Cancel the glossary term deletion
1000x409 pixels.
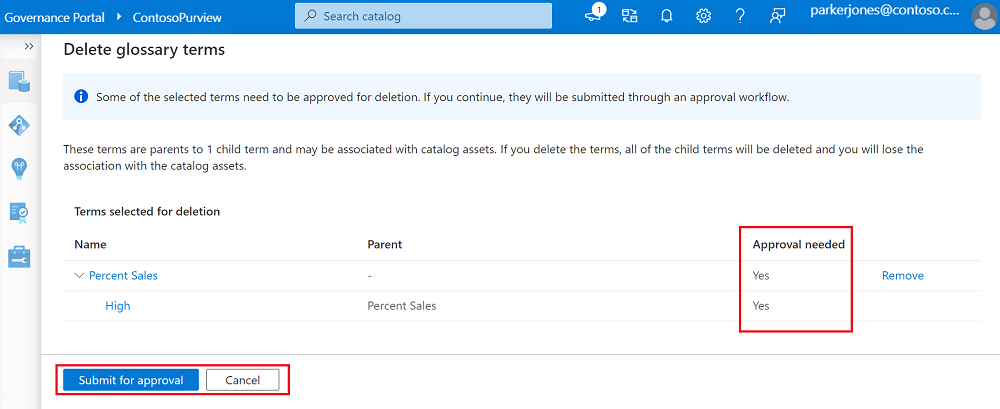tap(243, 380)
